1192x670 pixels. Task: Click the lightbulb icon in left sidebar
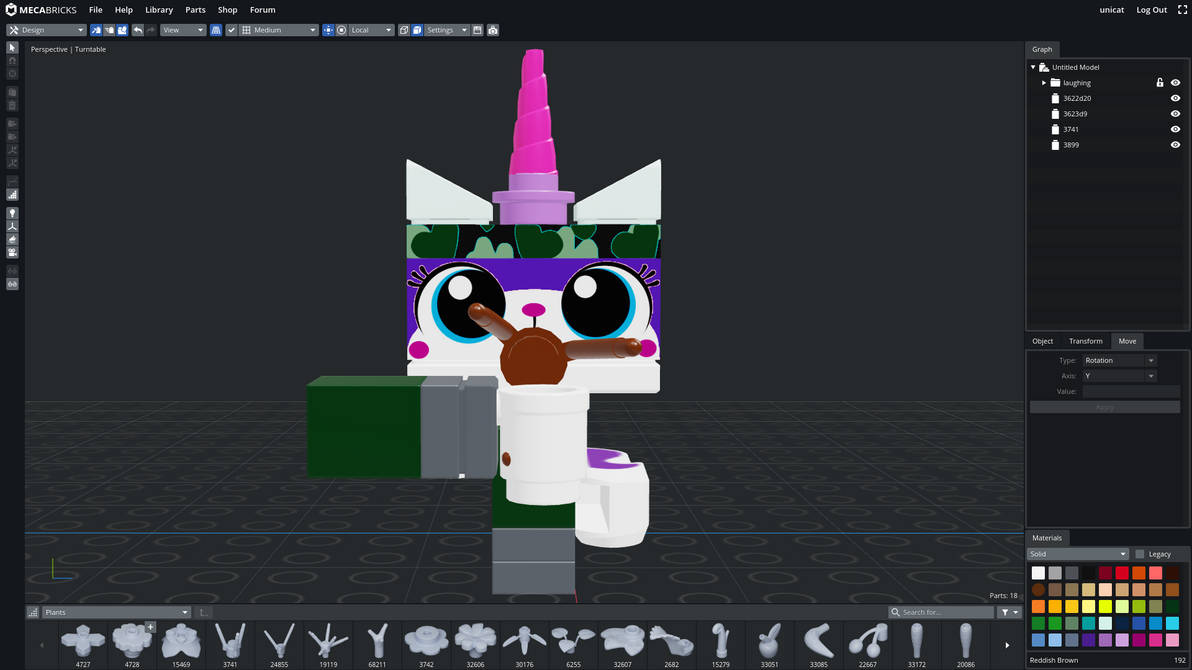coord(12,214)
